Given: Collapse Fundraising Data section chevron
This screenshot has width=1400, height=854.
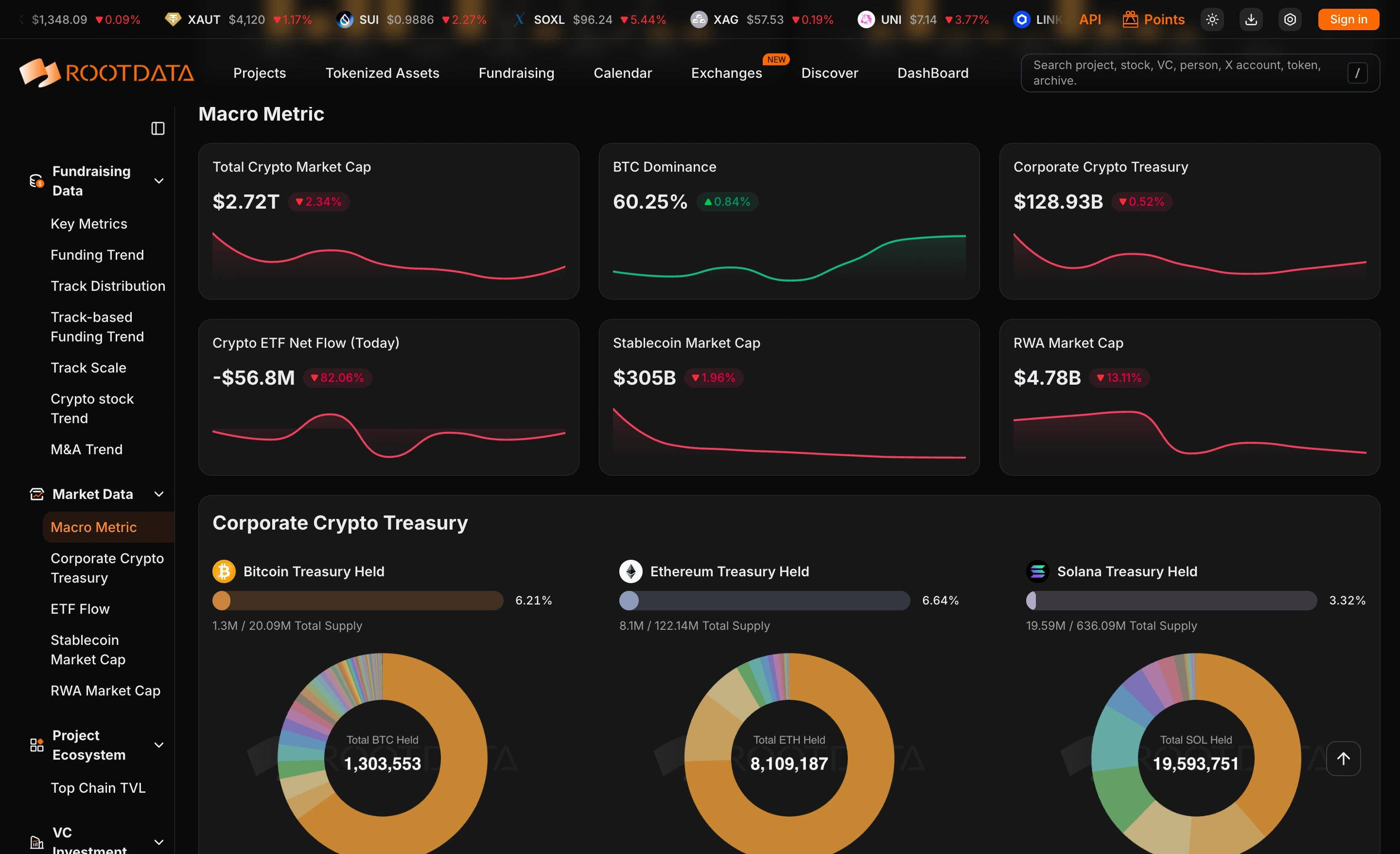Looking at the screenshot, I should coord(159,181).
